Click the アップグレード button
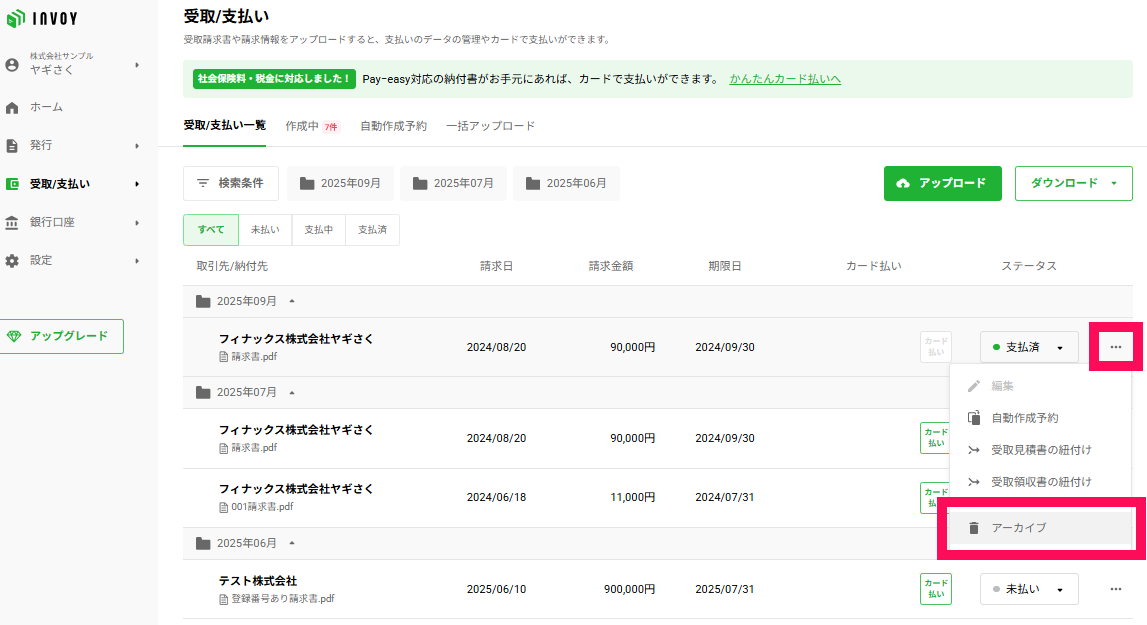 pos(61,336)
